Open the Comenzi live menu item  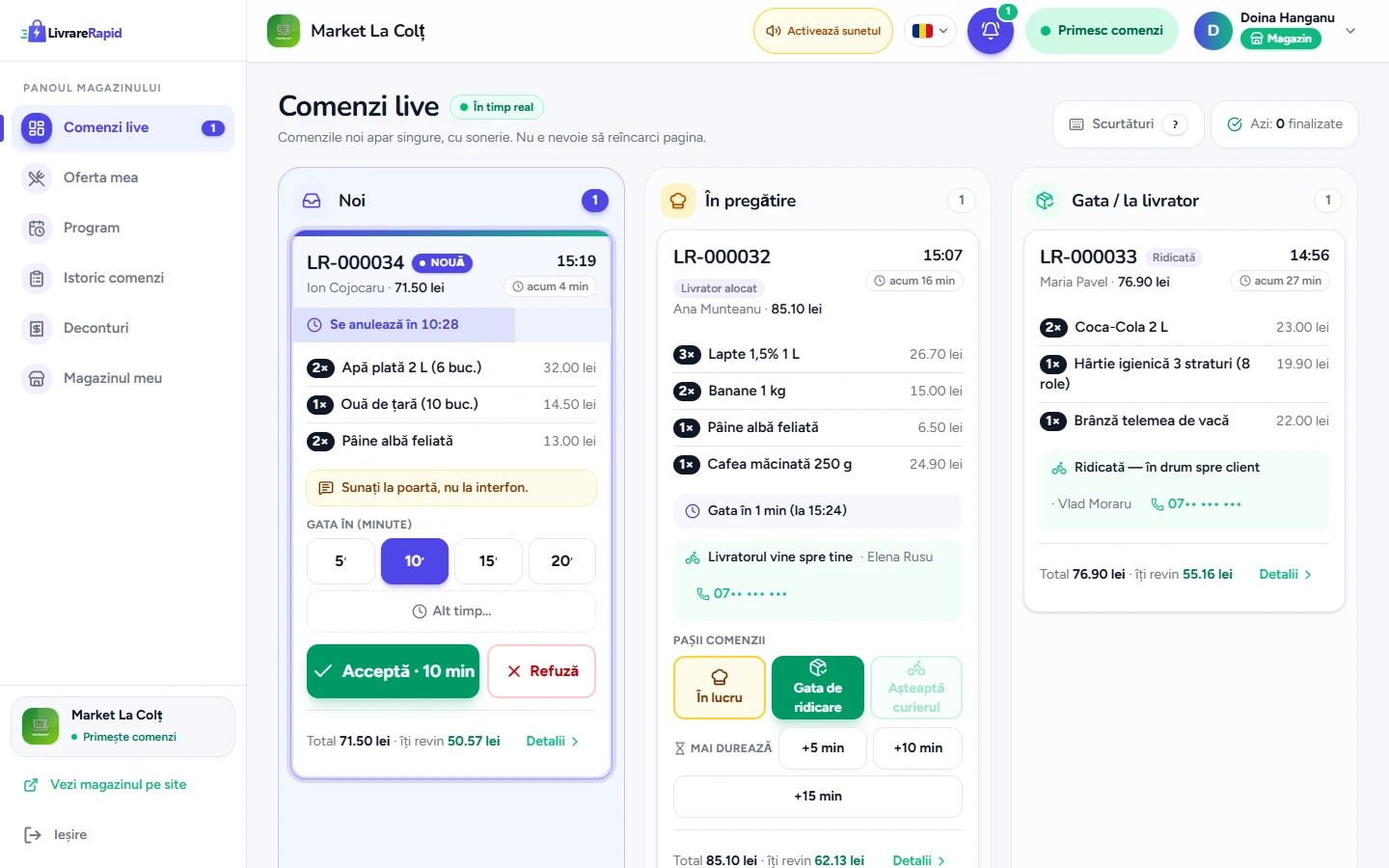(123, 127)
